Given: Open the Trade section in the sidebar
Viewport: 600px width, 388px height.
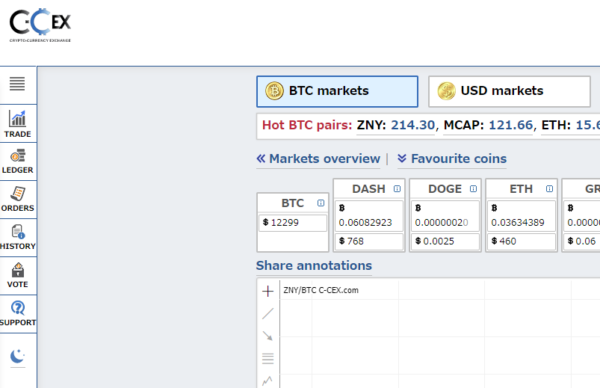Looking at the screenshot, I should tap(18, 124).
